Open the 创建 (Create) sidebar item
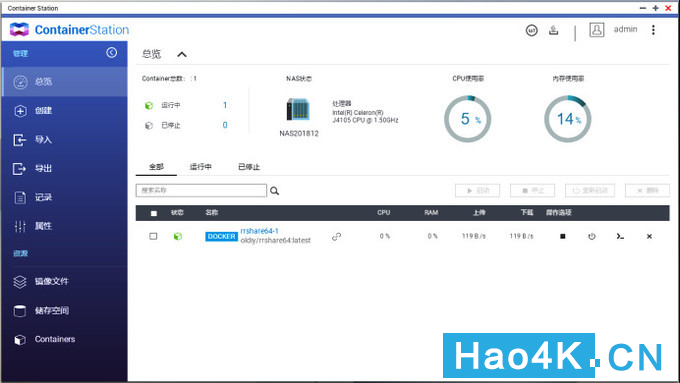This screenshot has height=383, width=680. (x=64, y=111)
